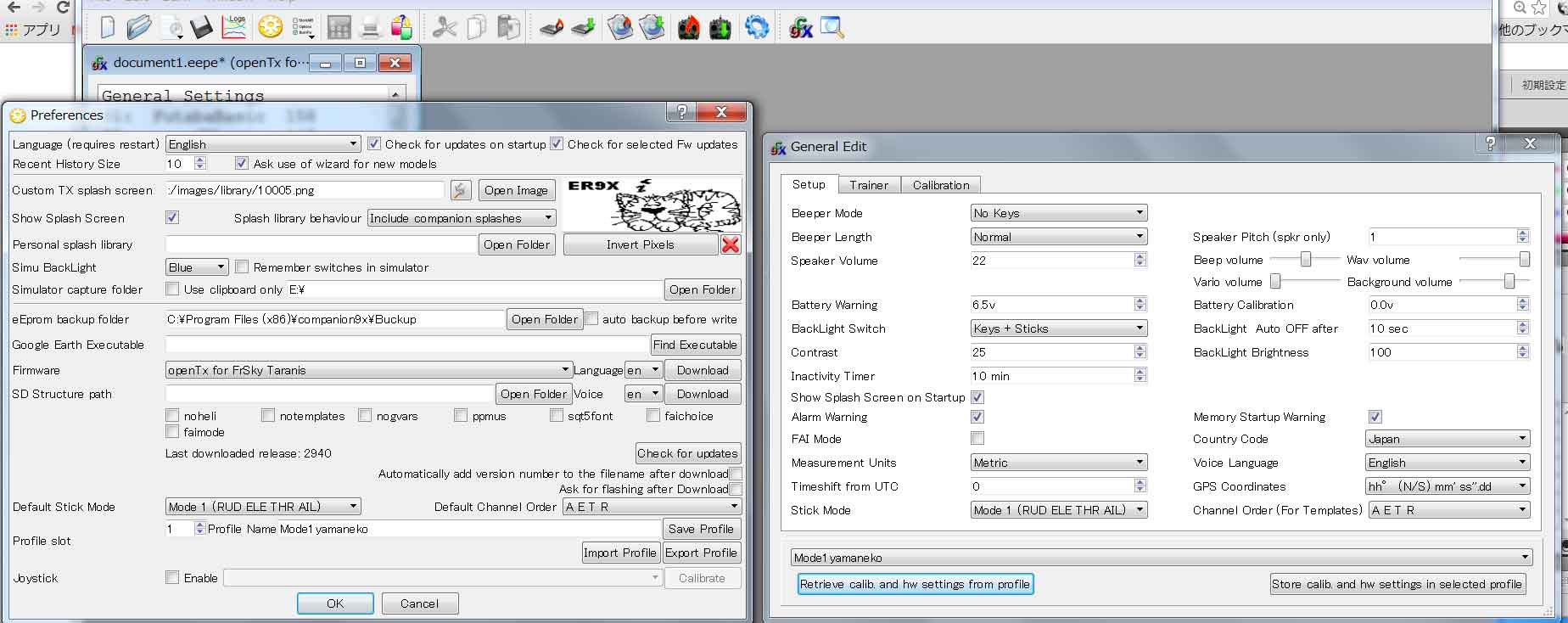The width and height of the screenshot is (1568, 623).
Task: Open GPS Coordinates format dropdown
Action: click(x=1448, y=486)
